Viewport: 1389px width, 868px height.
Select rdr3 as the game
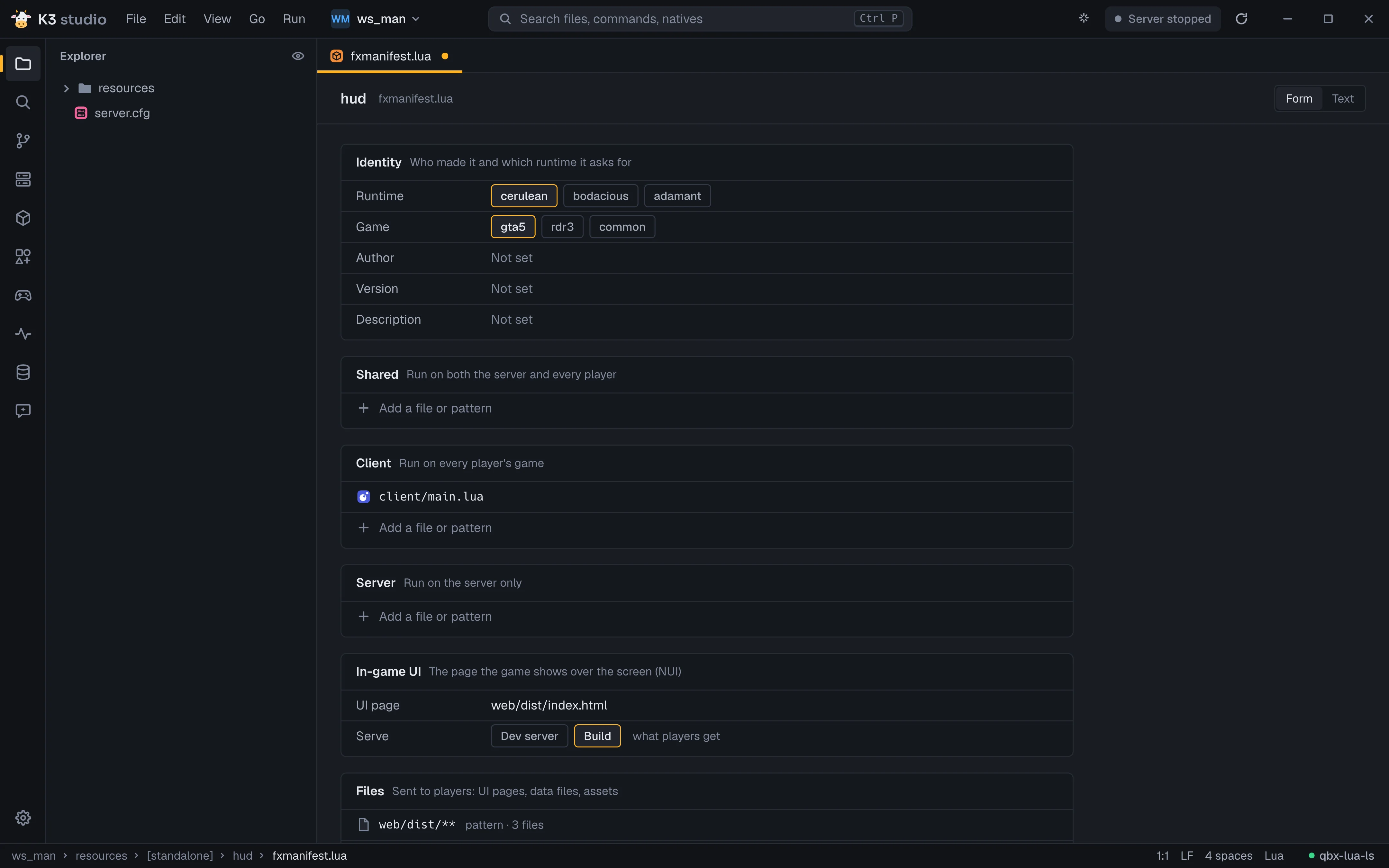coord(562,227)
